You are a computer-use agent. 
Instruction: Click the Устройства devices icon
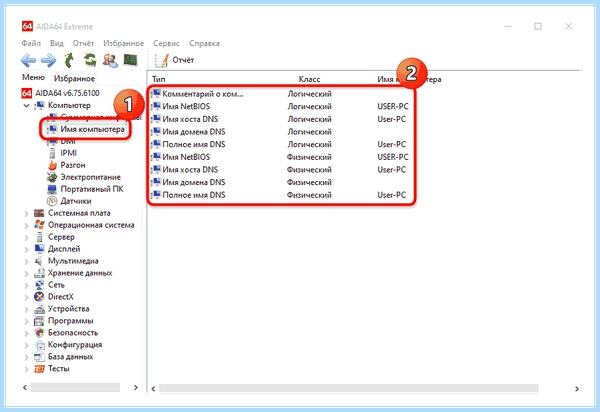[39, 309]
